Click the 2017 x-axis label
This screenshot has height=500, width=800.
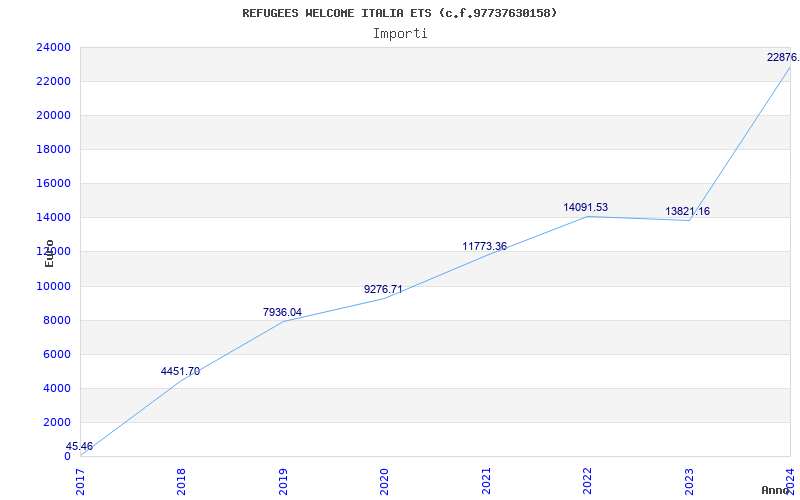pos(80,482)
